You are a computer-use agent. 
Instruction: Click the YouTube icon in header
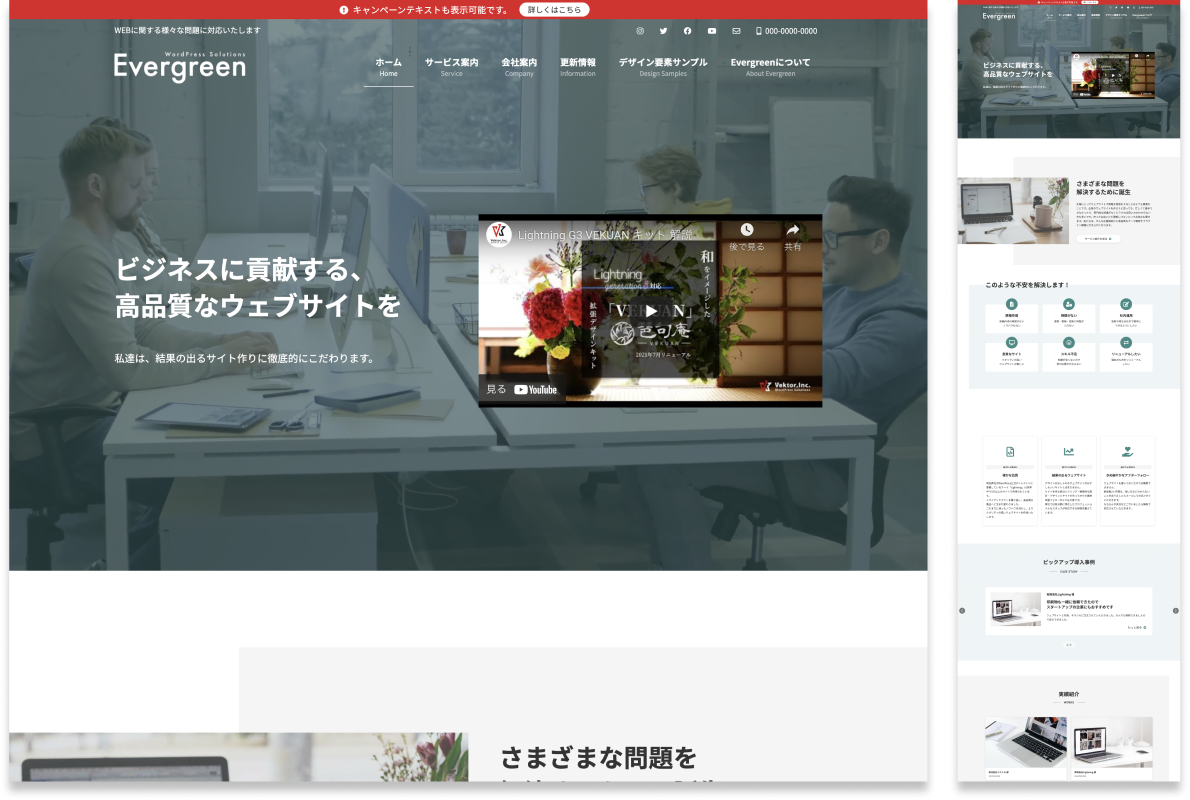(x=712, y=31)
